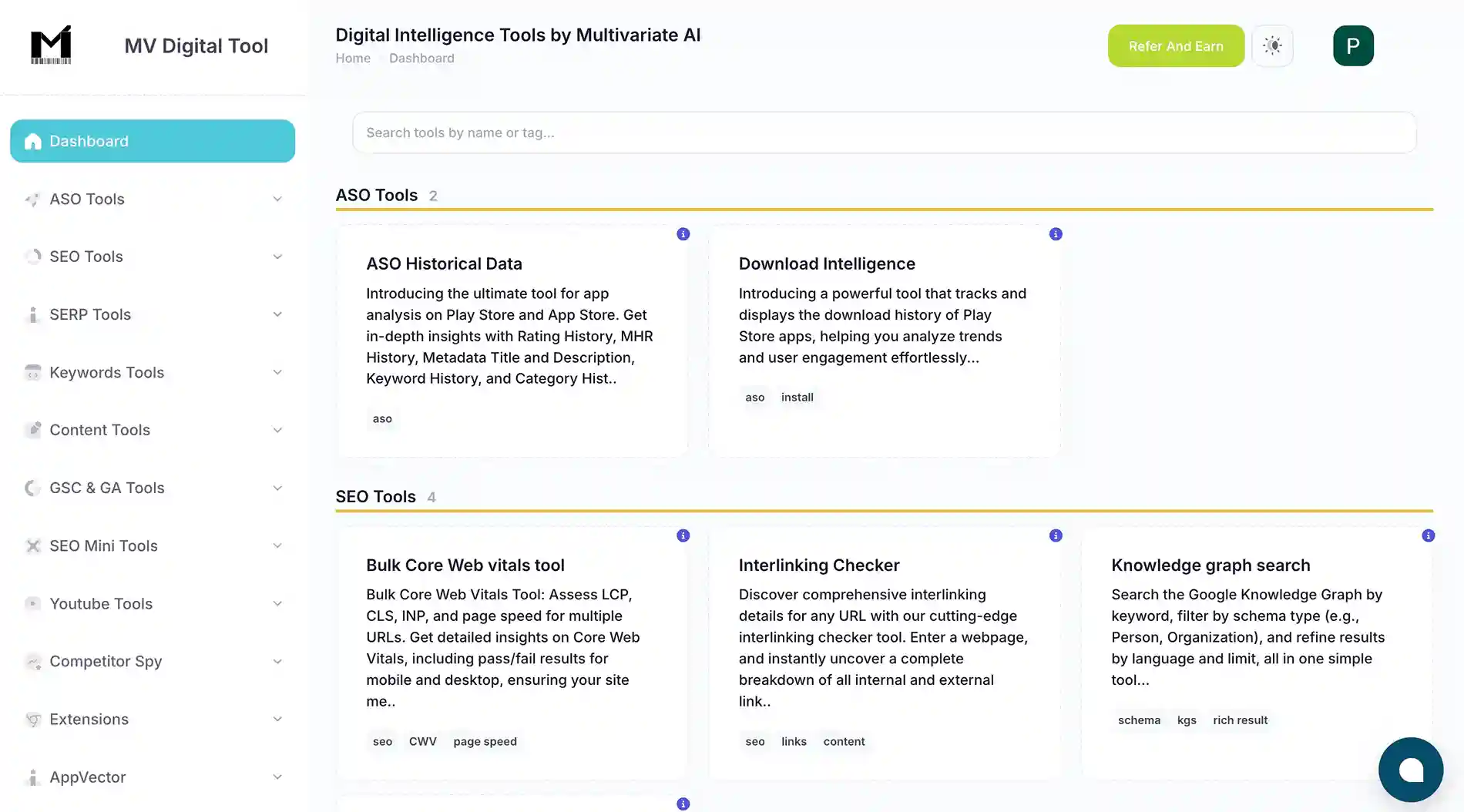Click the 'CWV' tag on Bulk Core card

pyautogui.click(x=422, y=742)
